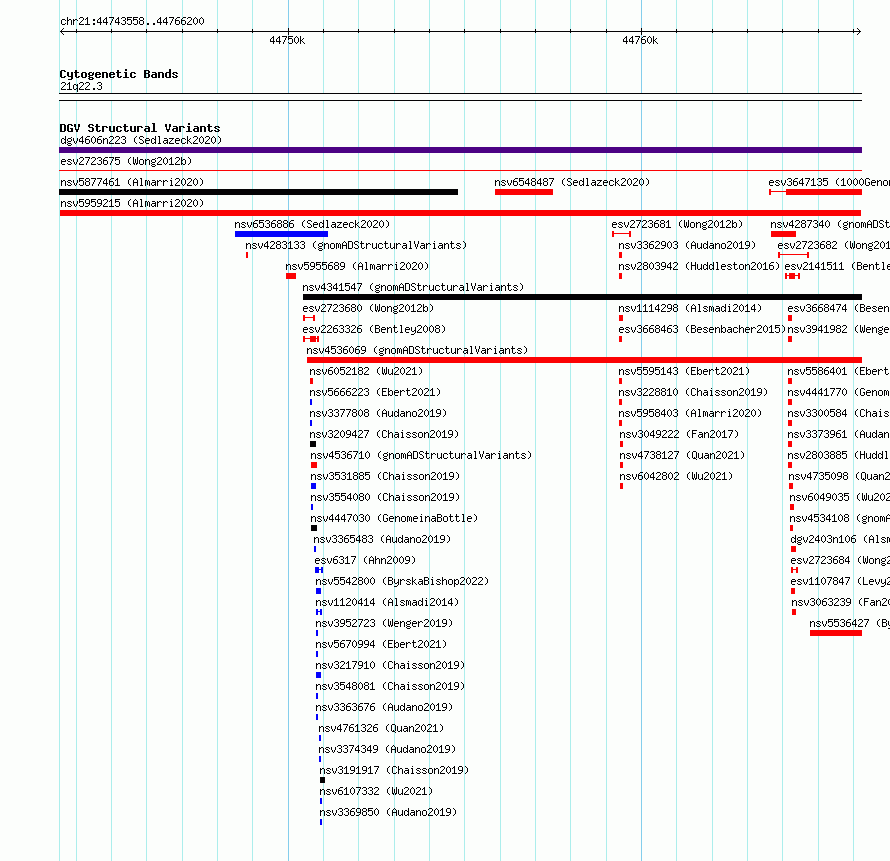Screen dimensions: 890x861
Task: Select esv2723680 (Wong2012b) label
Action: tap(368, 308)
